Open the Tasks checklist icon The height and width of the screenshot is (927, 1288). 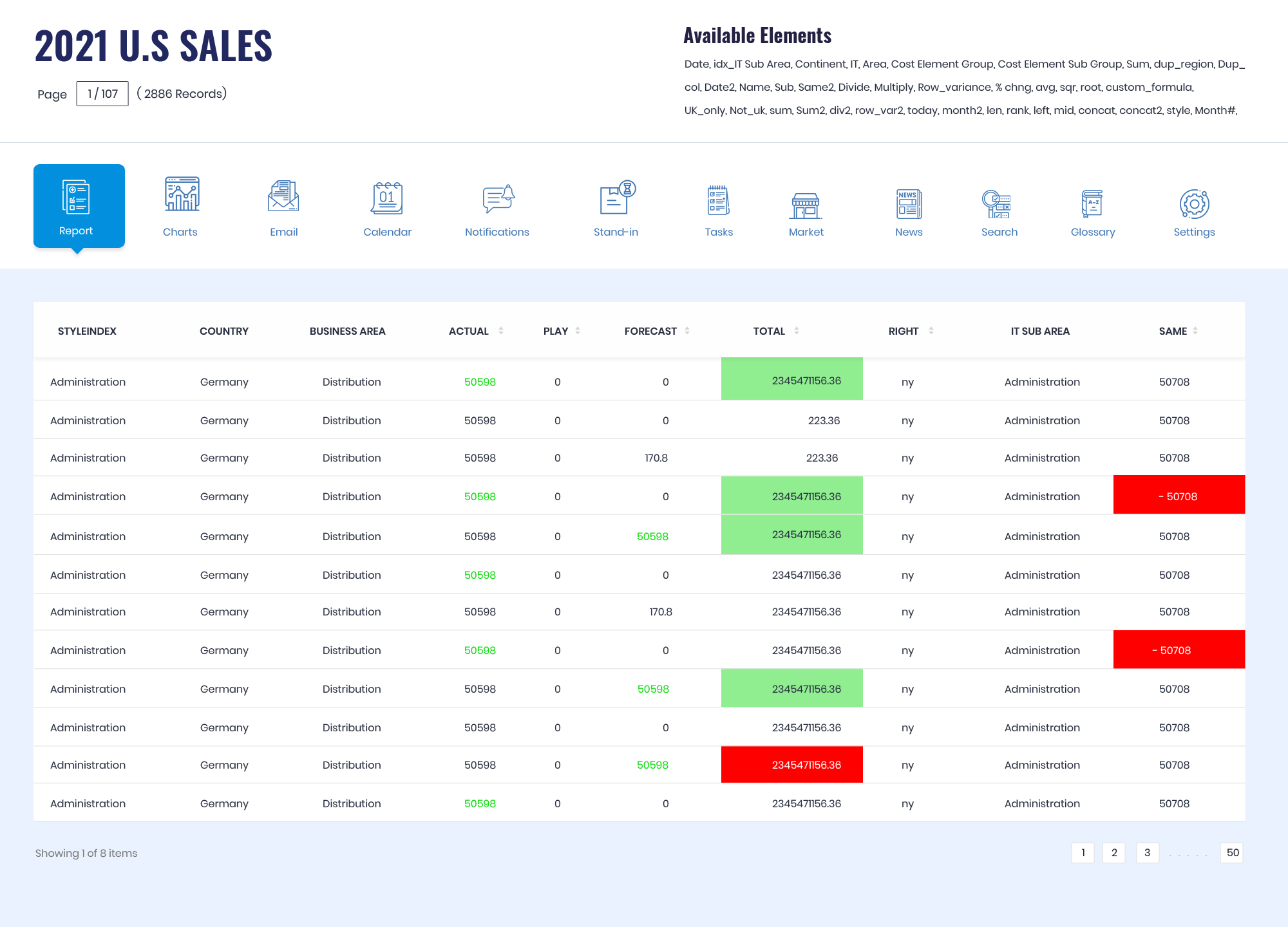click(719, 200)
